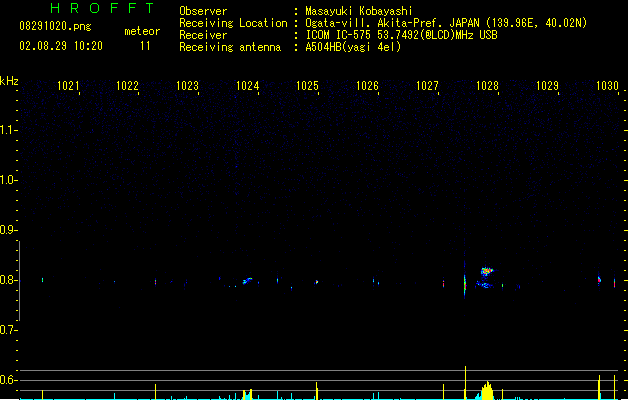Click the Receiving antenna label
This screenshot has width=629, height=400.
230,47
